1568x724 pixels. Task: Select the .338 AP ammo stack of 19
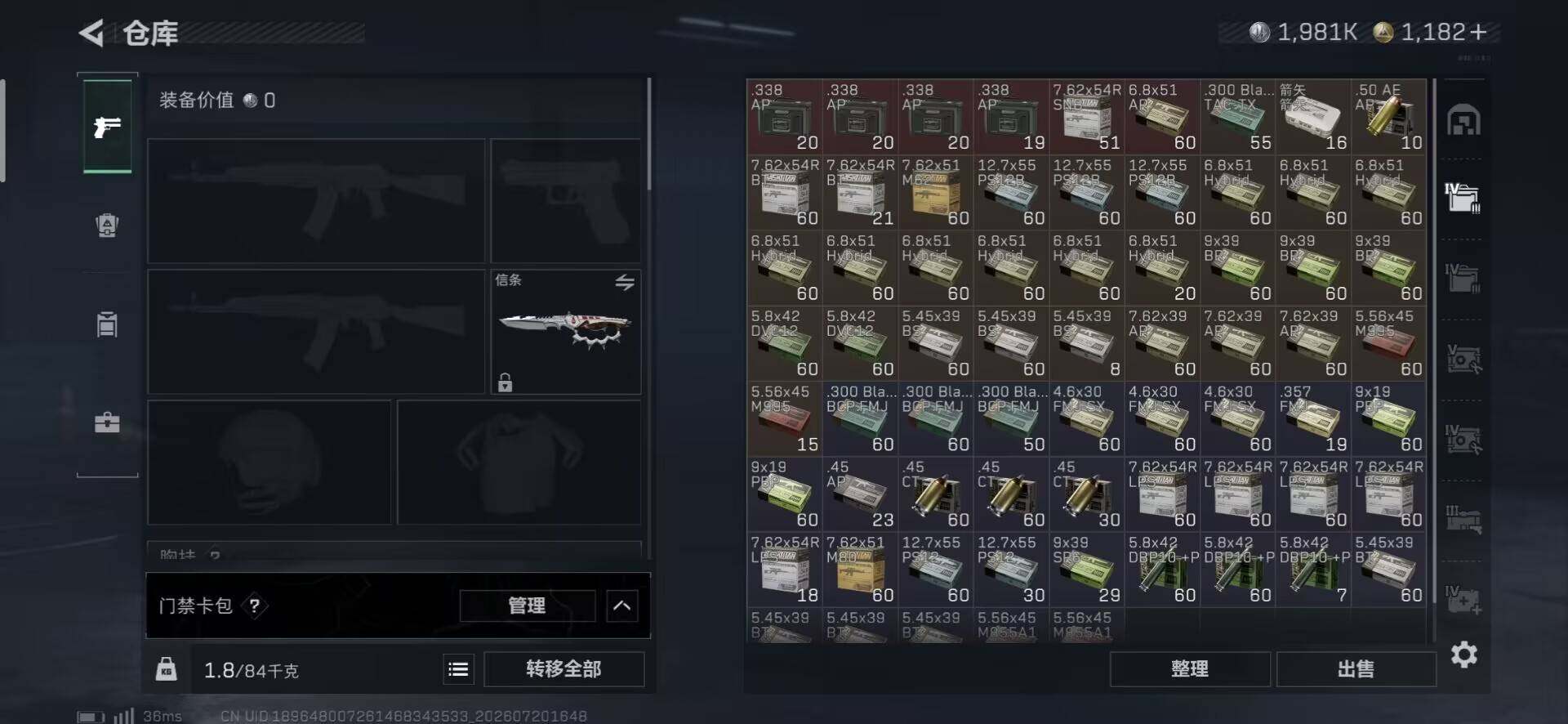[1011, 117]
